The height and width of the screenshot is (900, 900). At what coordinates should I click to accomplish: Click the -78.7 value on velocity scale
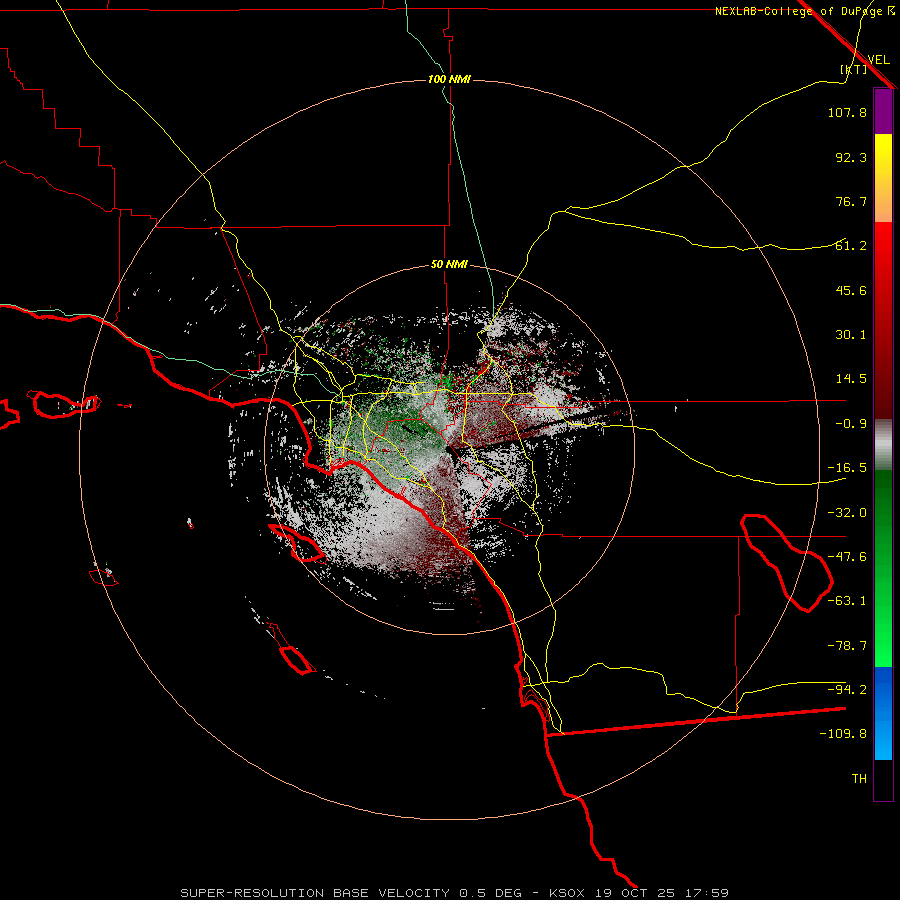(847, 646)
